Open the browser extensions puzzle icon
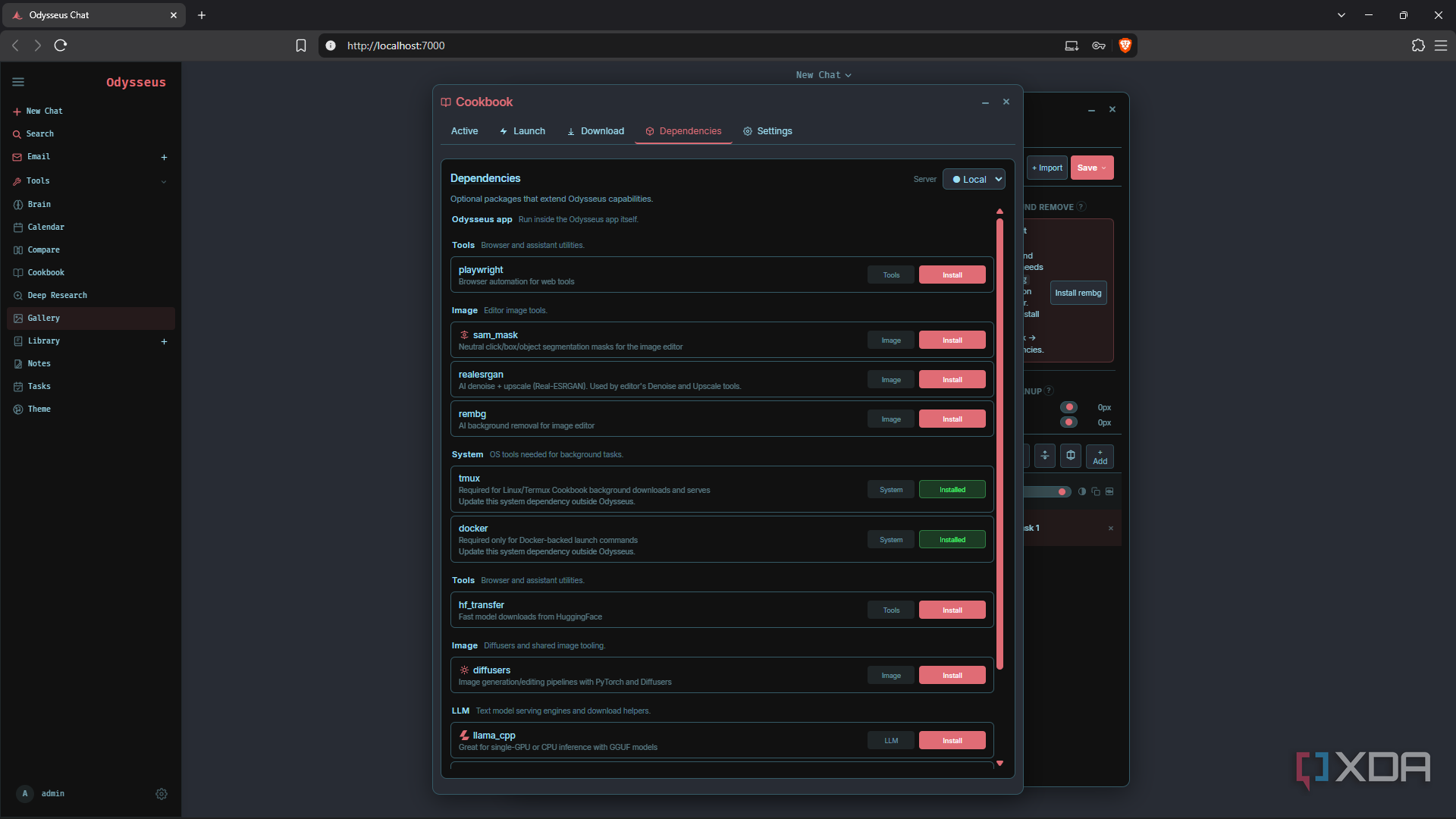1456x819 pixels. (1418, 45)
